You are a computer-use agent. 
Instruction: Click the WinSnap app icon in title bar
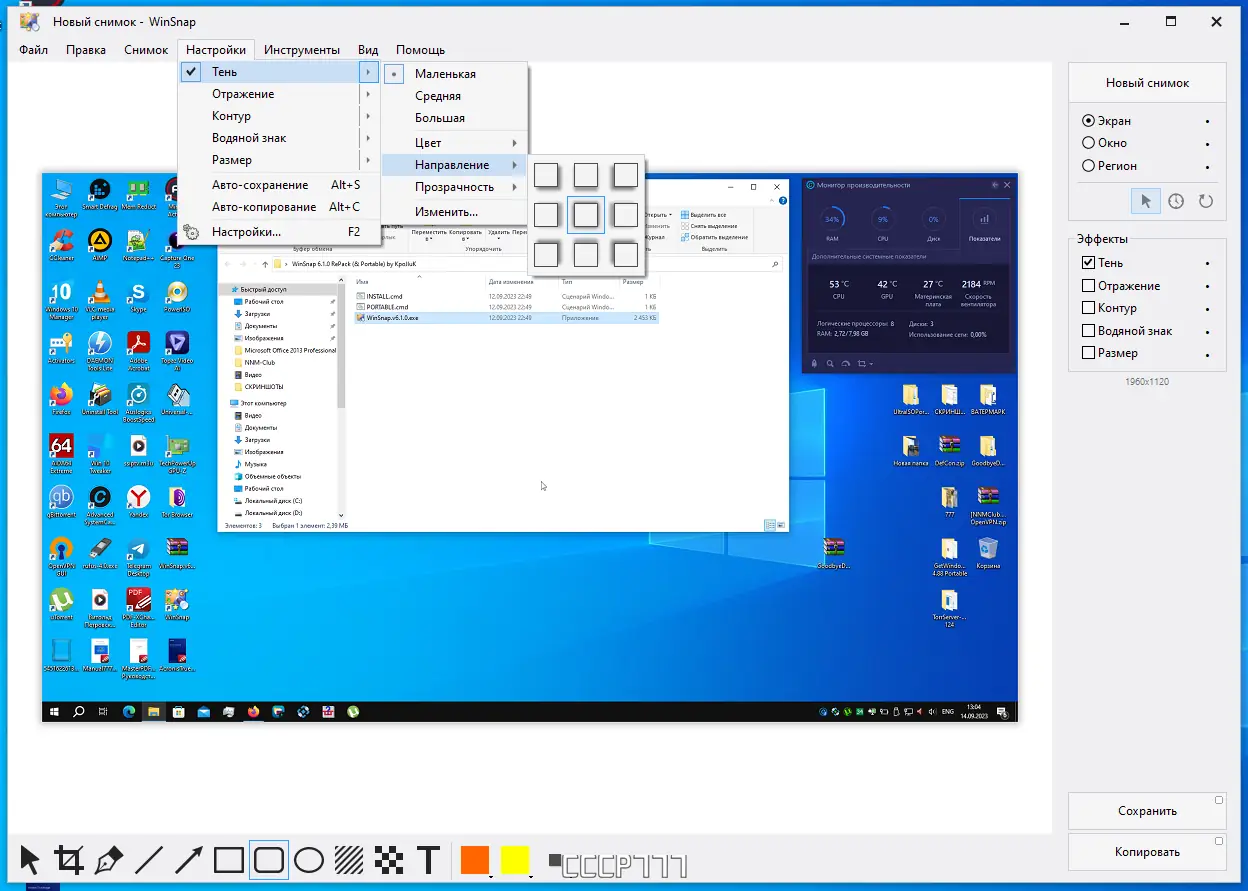30,20
